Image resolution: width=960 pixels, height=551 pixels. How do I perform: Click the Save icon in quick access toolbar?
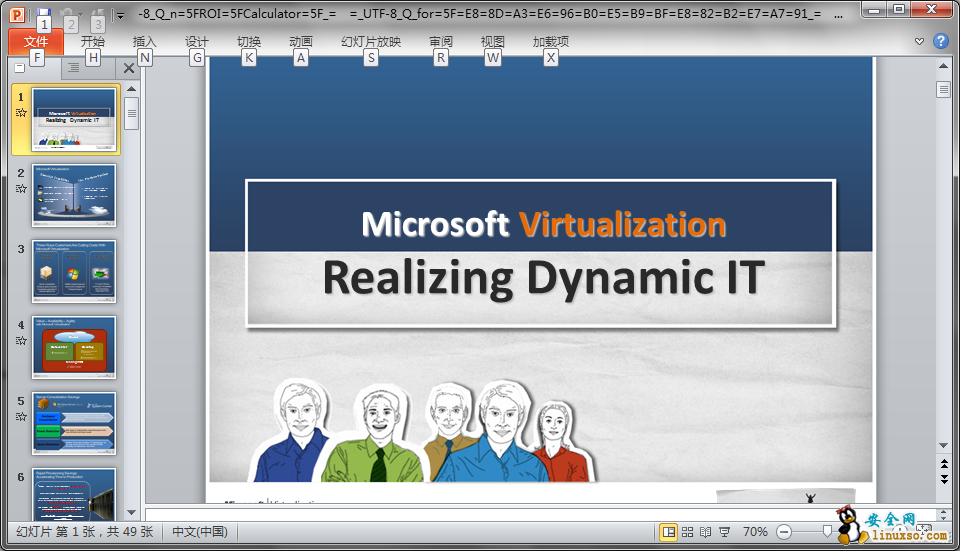pyautogui.click(x=42, y=11)
